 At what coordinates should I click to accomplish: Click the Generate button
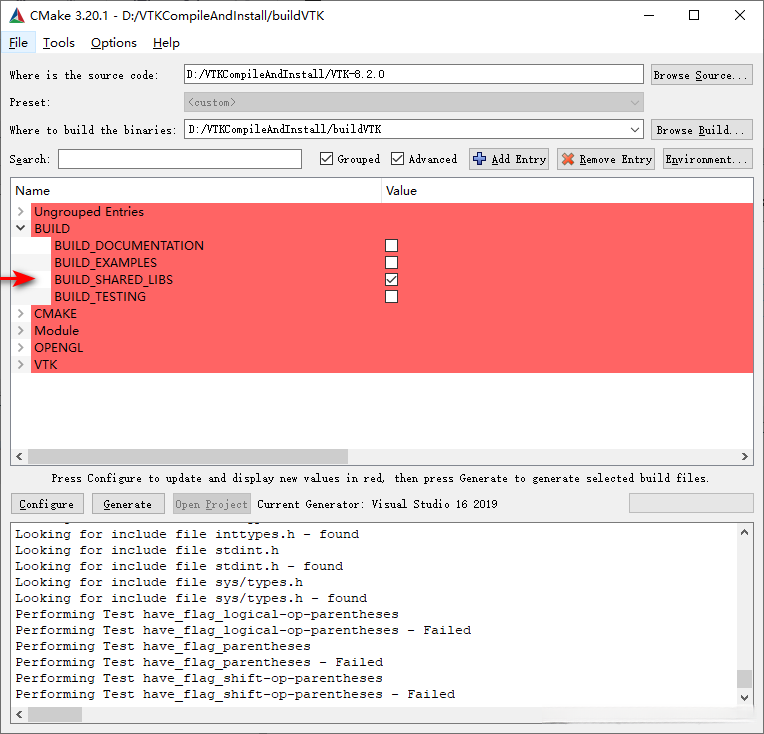pos(128,504)
